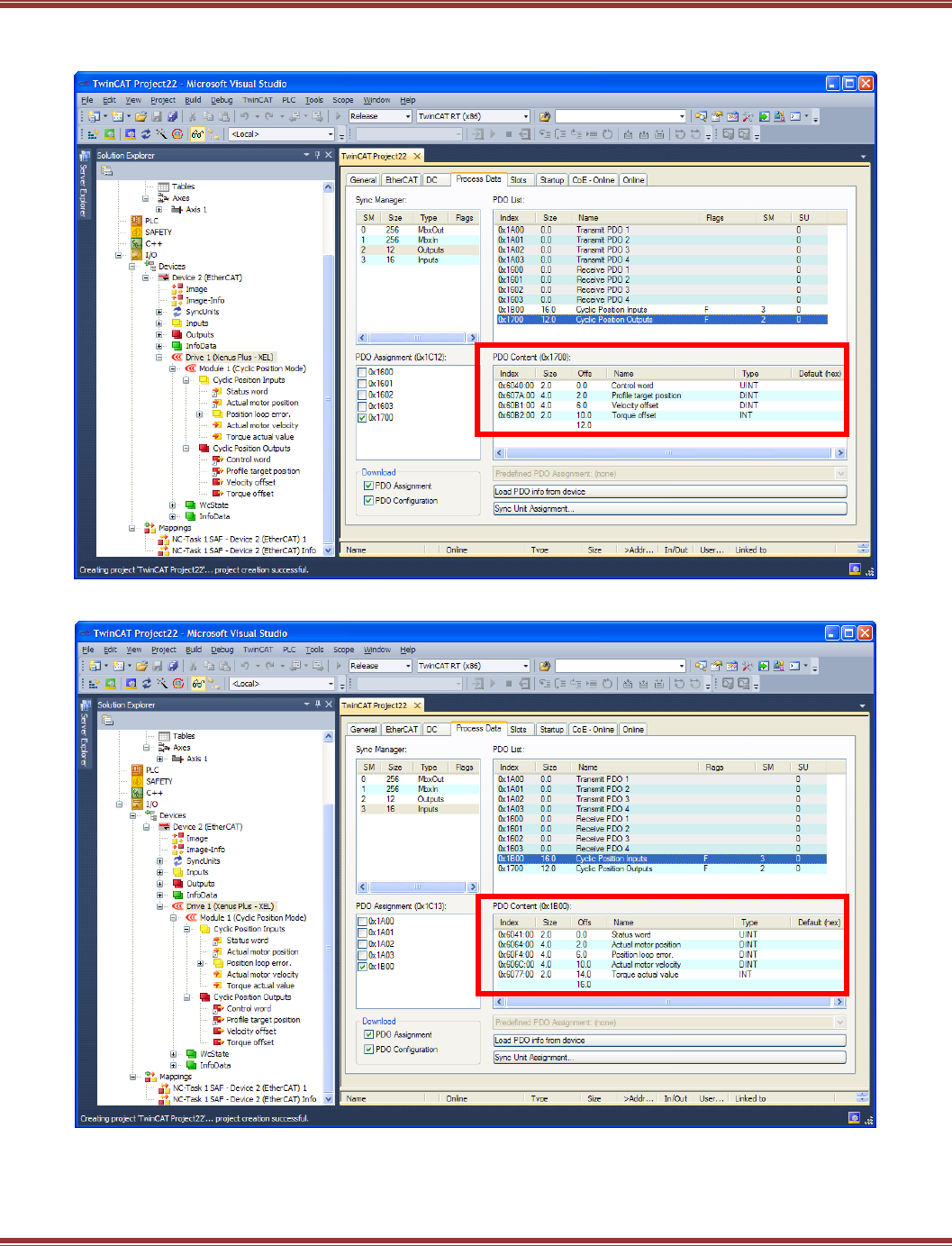Click Paste icon in 0x1B00 PDO window toolbar
952x1246 pixels.
(223, 666)
